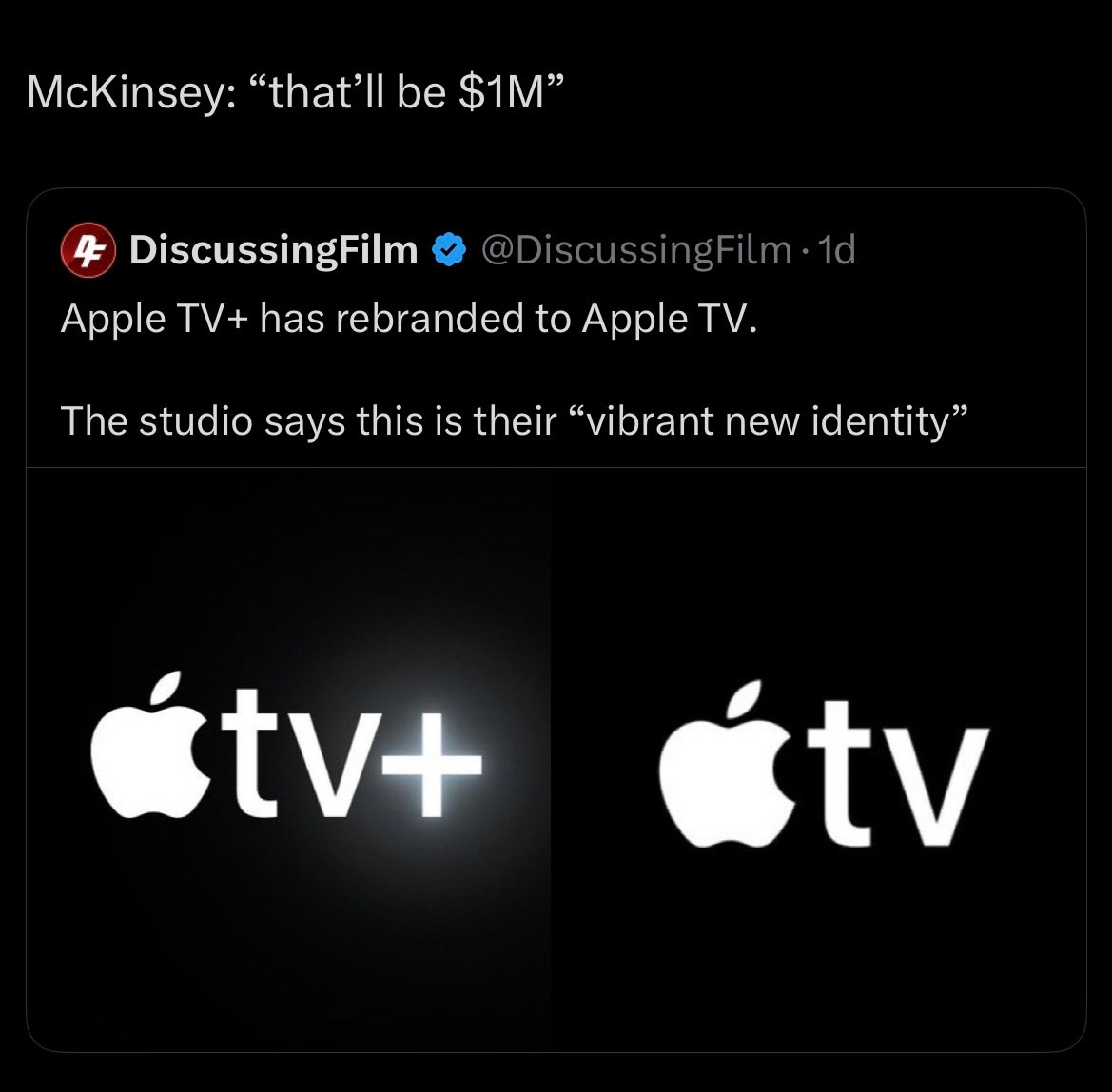Click the blue verified badge
The image size is (1112, 1092).
click(448, 249)
